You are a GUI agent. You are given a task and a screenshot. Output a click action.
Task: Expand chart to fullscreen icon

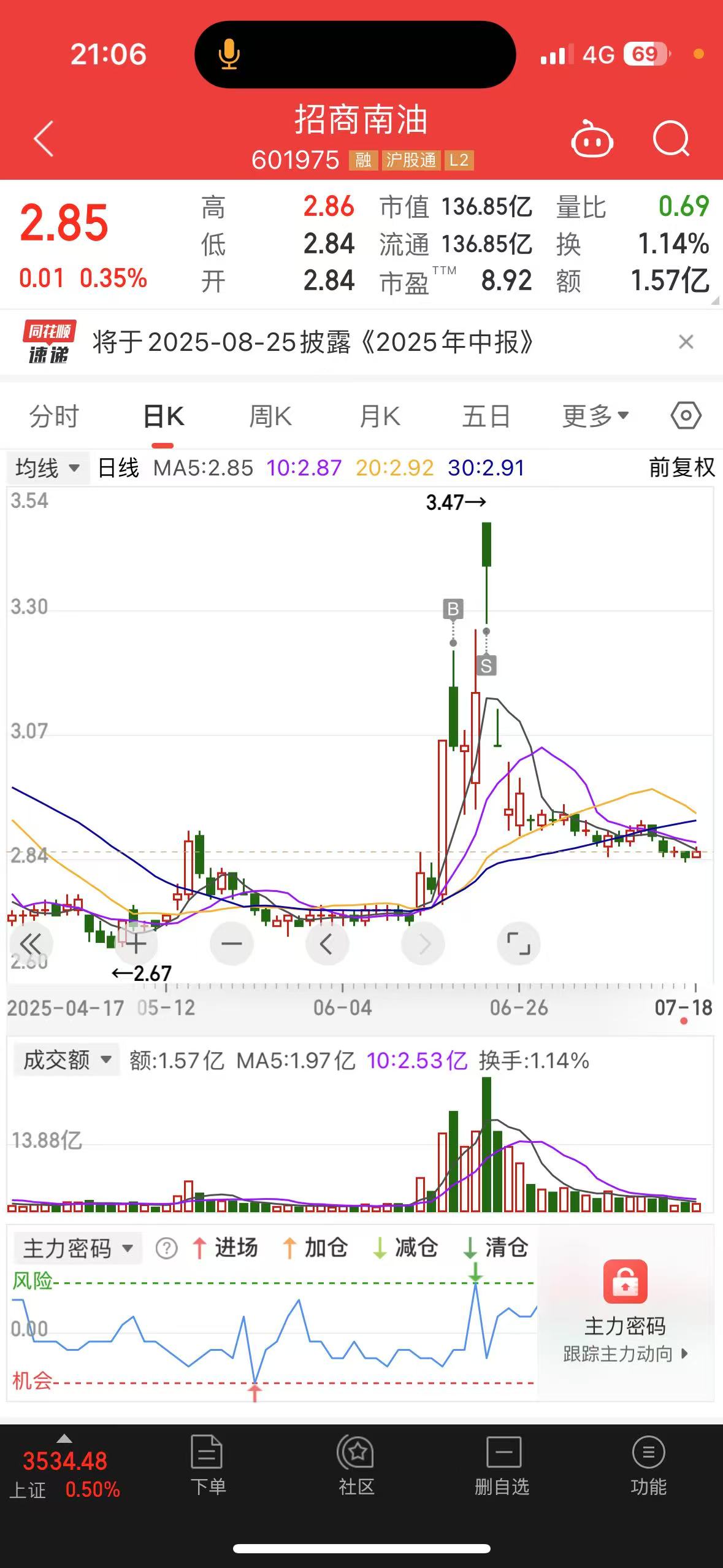[518, 943]
